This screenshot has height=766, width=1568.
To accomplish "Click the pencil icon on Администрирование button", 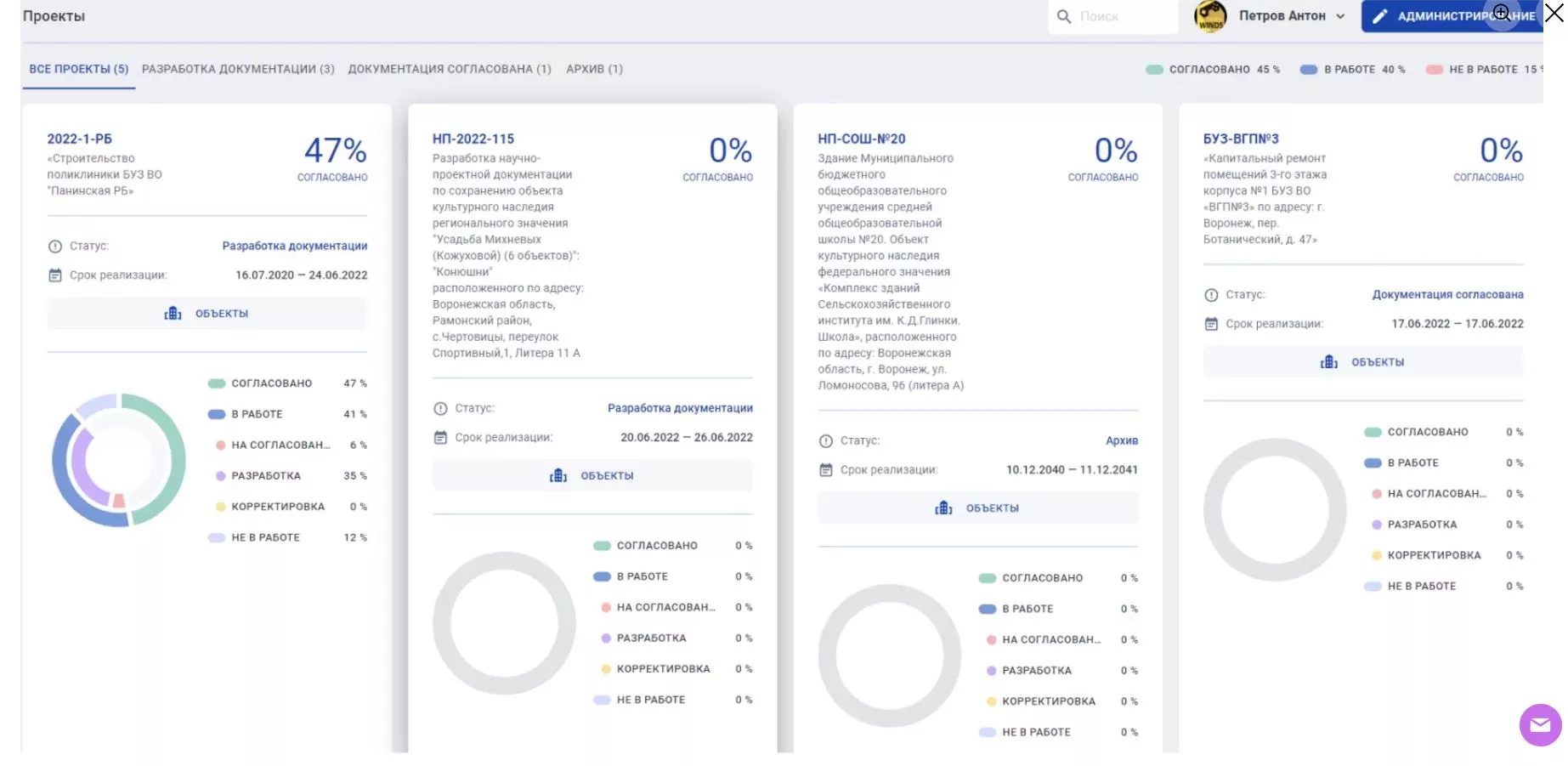I will click(1380, 16).
